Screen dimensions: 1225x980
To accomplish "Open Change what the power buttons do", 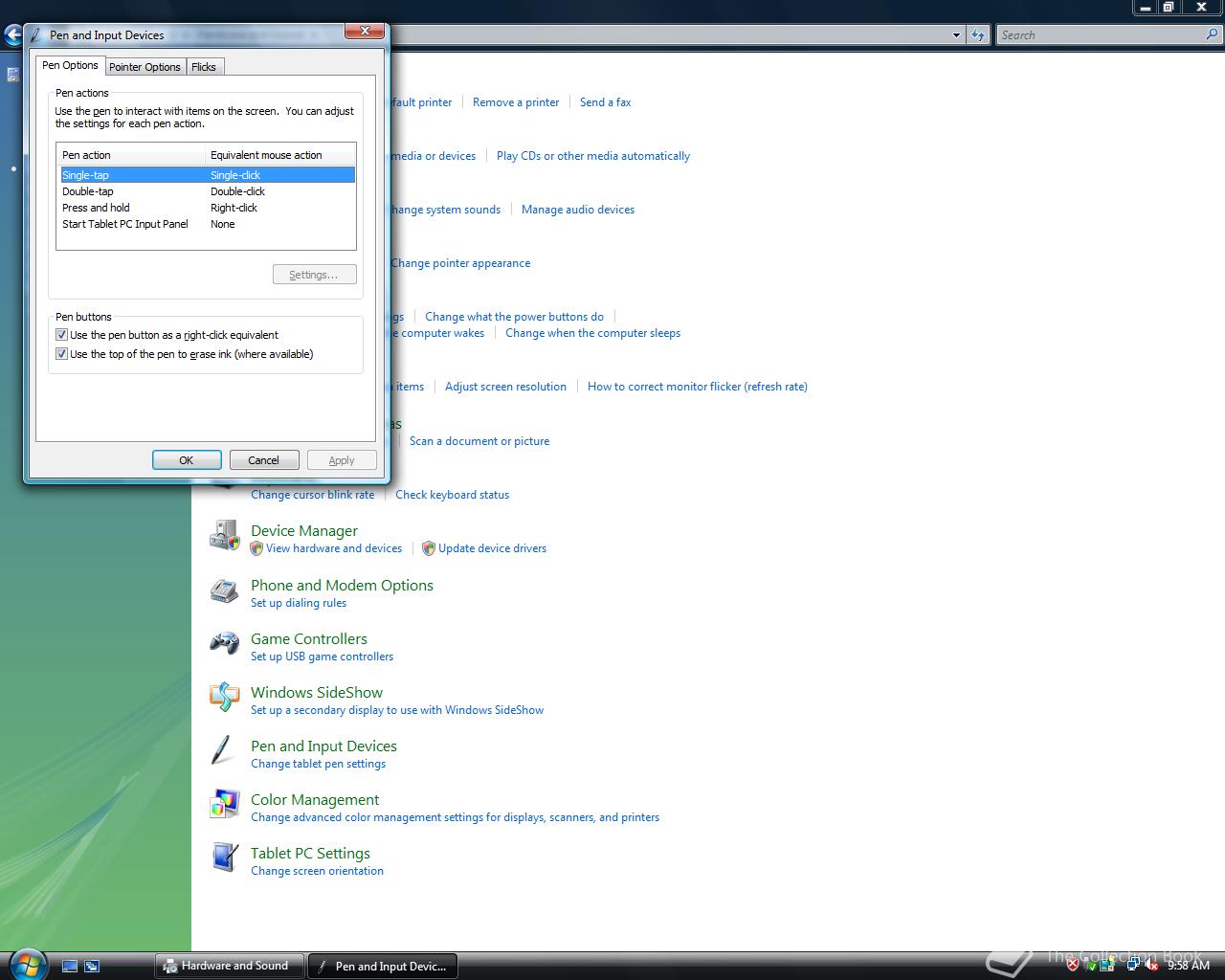I will coord(515,317).
